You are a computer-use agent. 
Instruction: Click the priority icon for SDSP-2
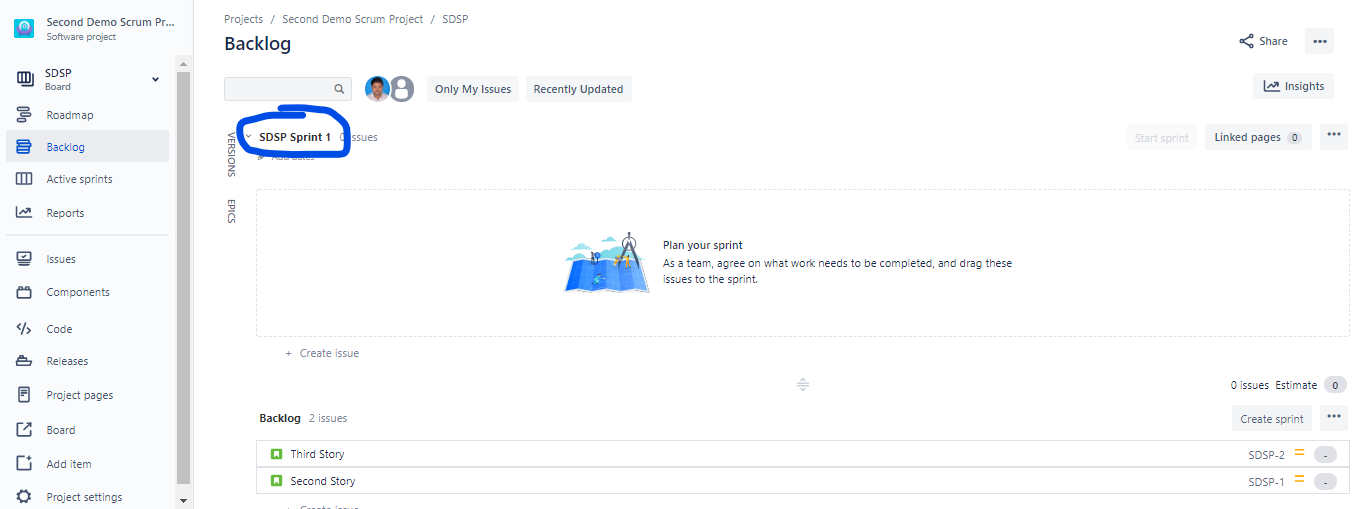1300,453
